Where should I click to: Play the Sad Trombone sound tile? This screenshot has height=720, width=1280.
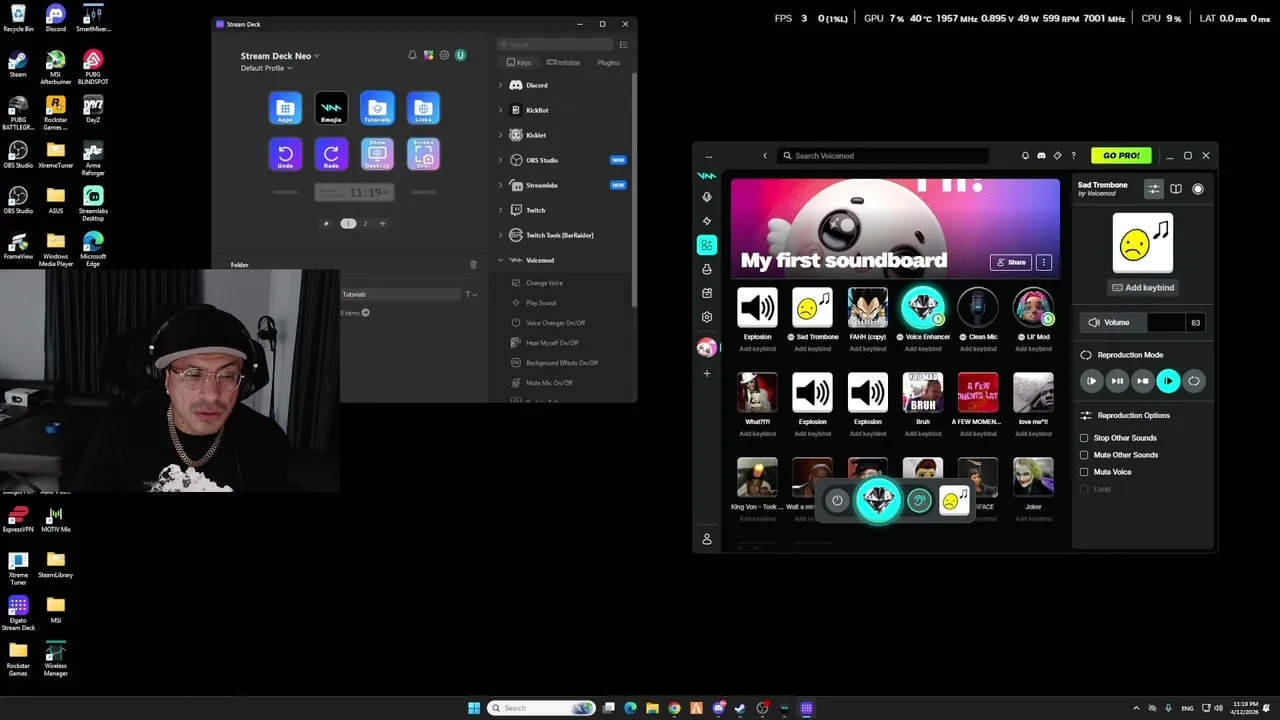pos(812,307)
